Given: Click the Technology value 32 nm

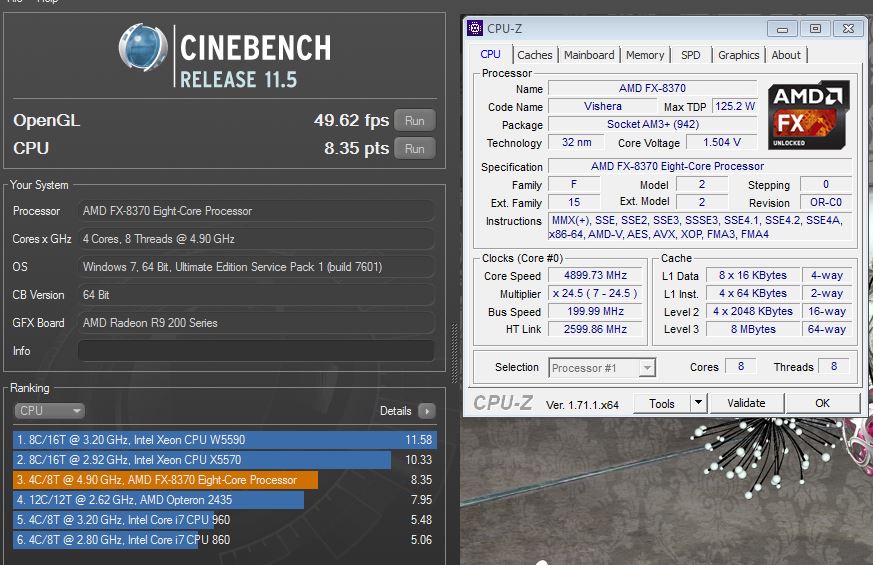Looking at the screenshot, I should click(576, 142).
